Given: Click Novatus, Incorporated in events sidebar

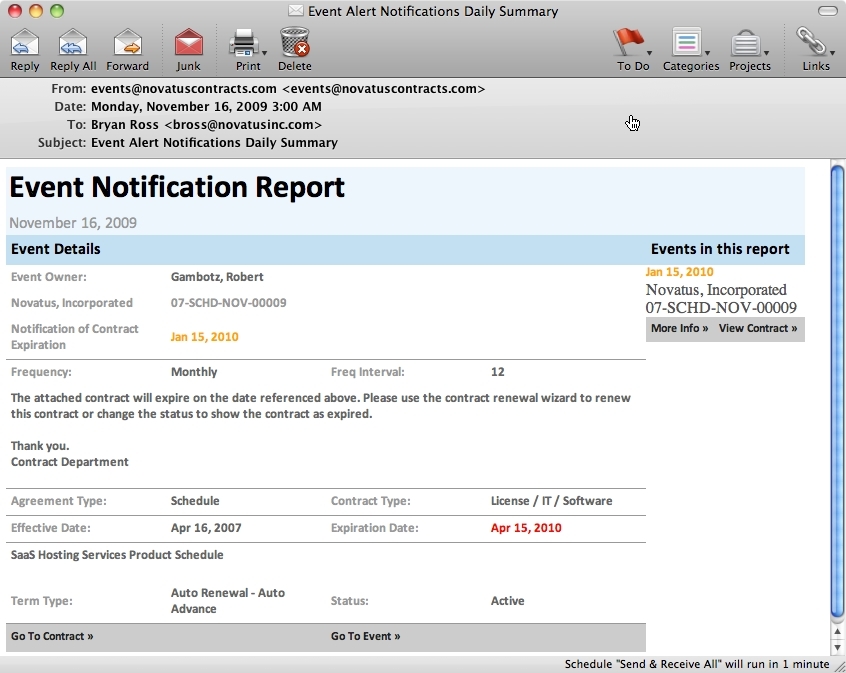Looking at the screenshot, I should [716, 290].
